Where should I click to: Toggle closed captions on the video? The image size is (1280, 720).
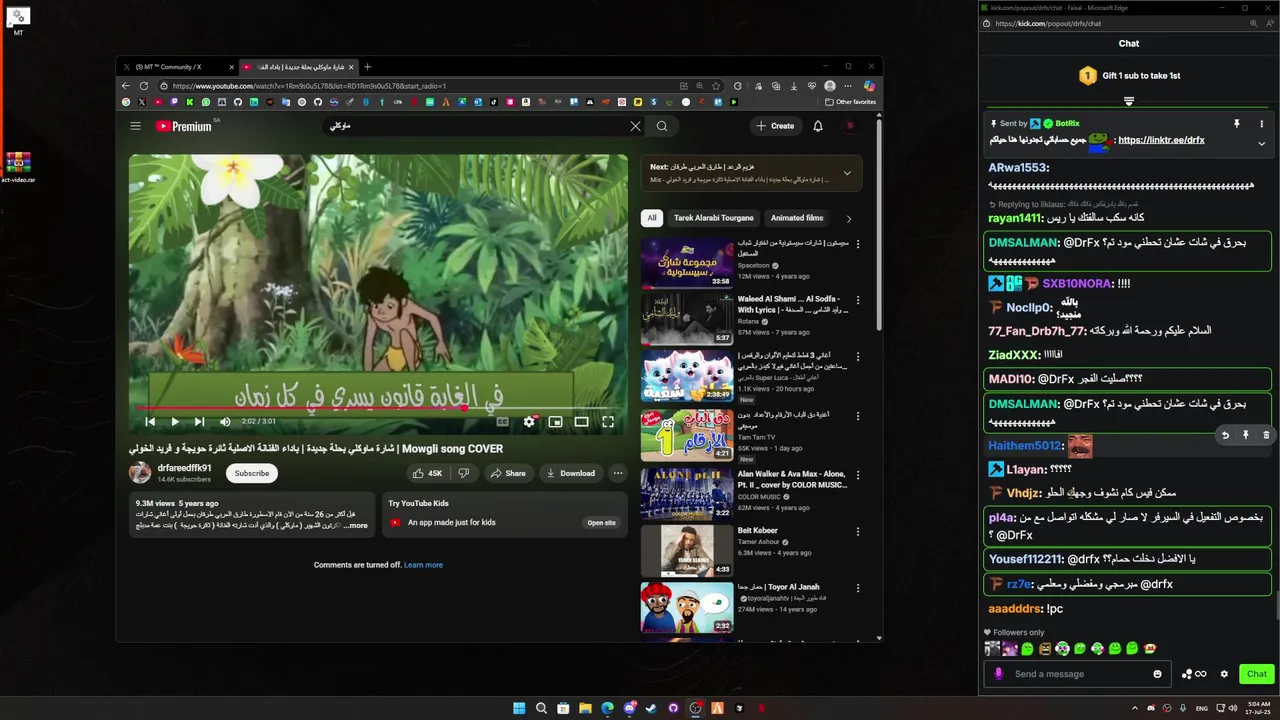503,422
